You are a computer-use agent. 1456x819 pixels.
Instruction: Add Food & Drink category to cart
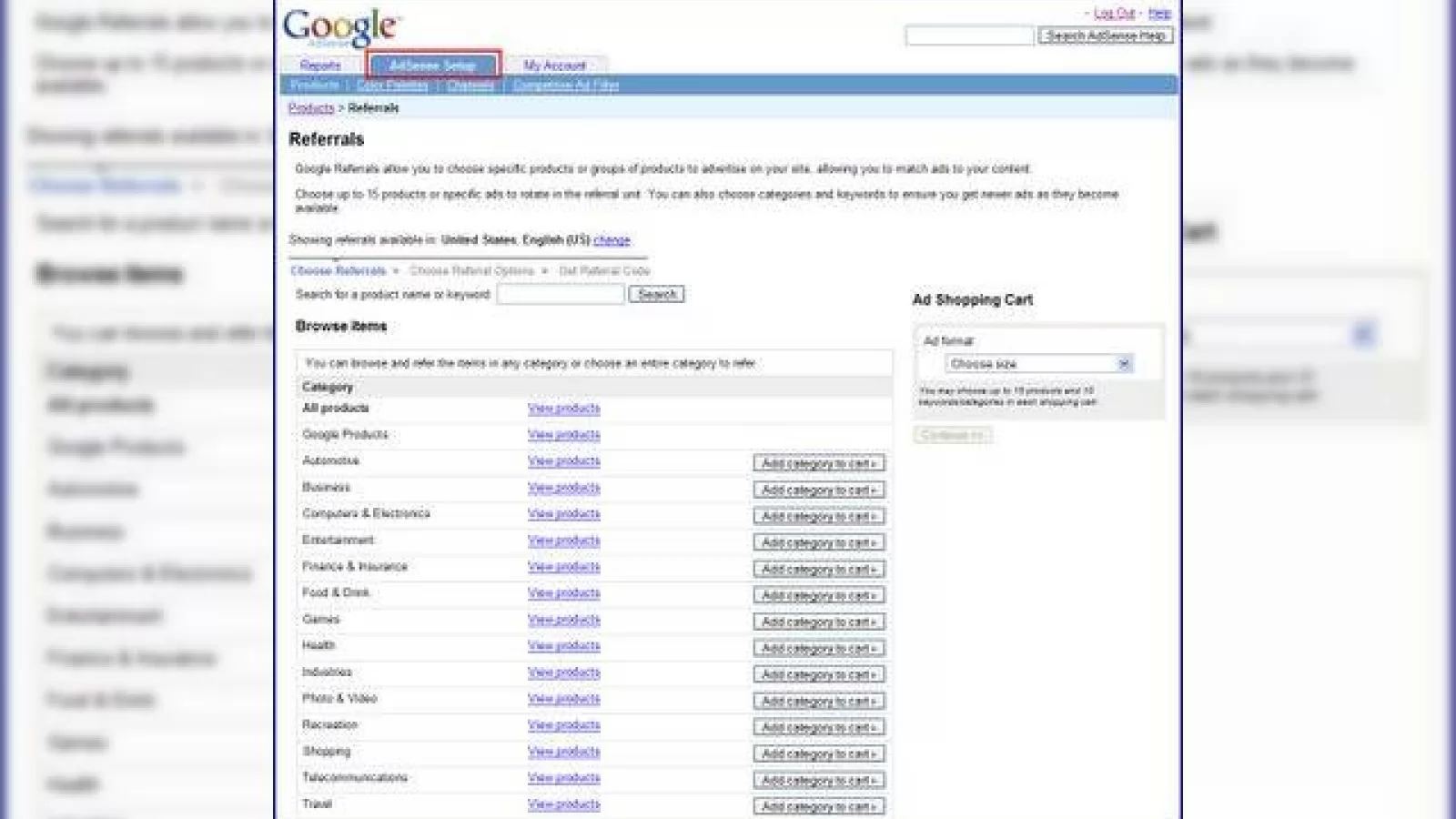(819, 596)
